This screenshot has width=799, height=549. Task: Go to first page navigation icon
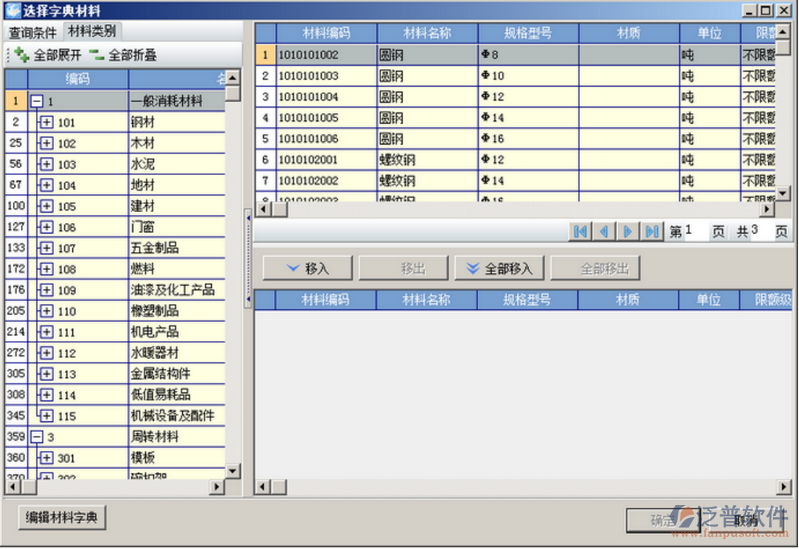[x=580, y=231]
